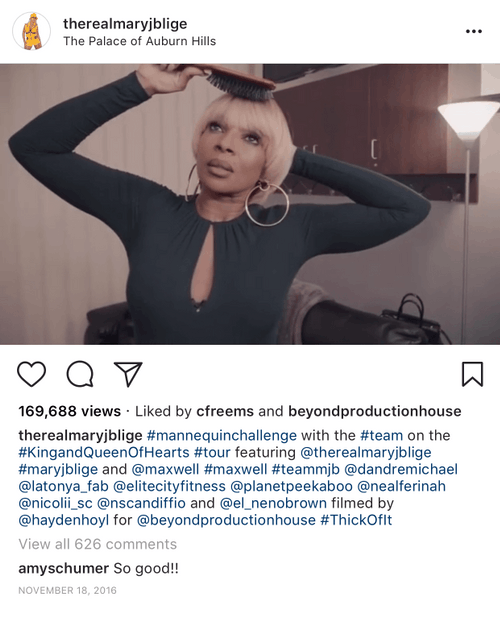Like the post with the heart icon
The image size is (500, 617).
(x=31, y=374)
